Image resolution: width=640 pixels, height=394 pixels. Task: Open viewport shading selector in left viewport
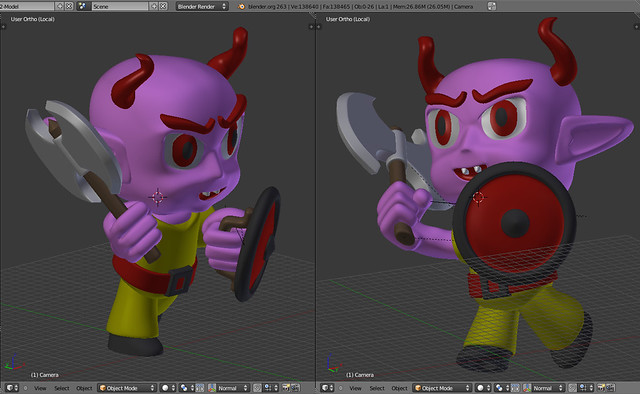(168, 388)
